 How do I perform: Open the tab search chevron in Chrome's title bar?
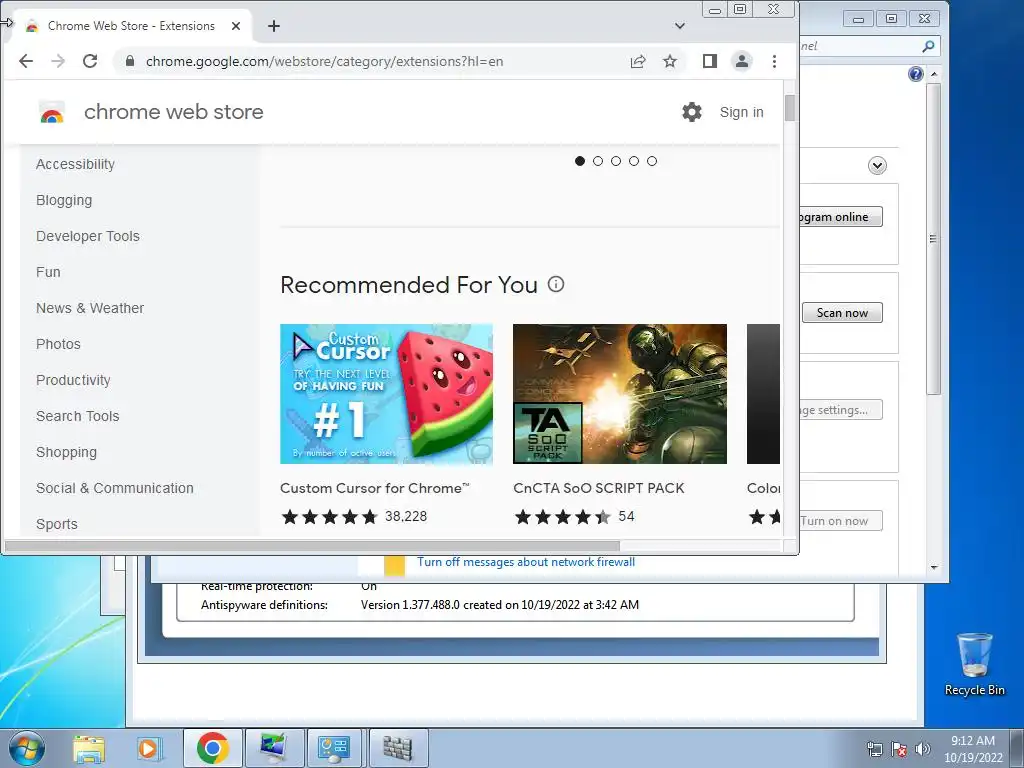[x=680, y=26]
